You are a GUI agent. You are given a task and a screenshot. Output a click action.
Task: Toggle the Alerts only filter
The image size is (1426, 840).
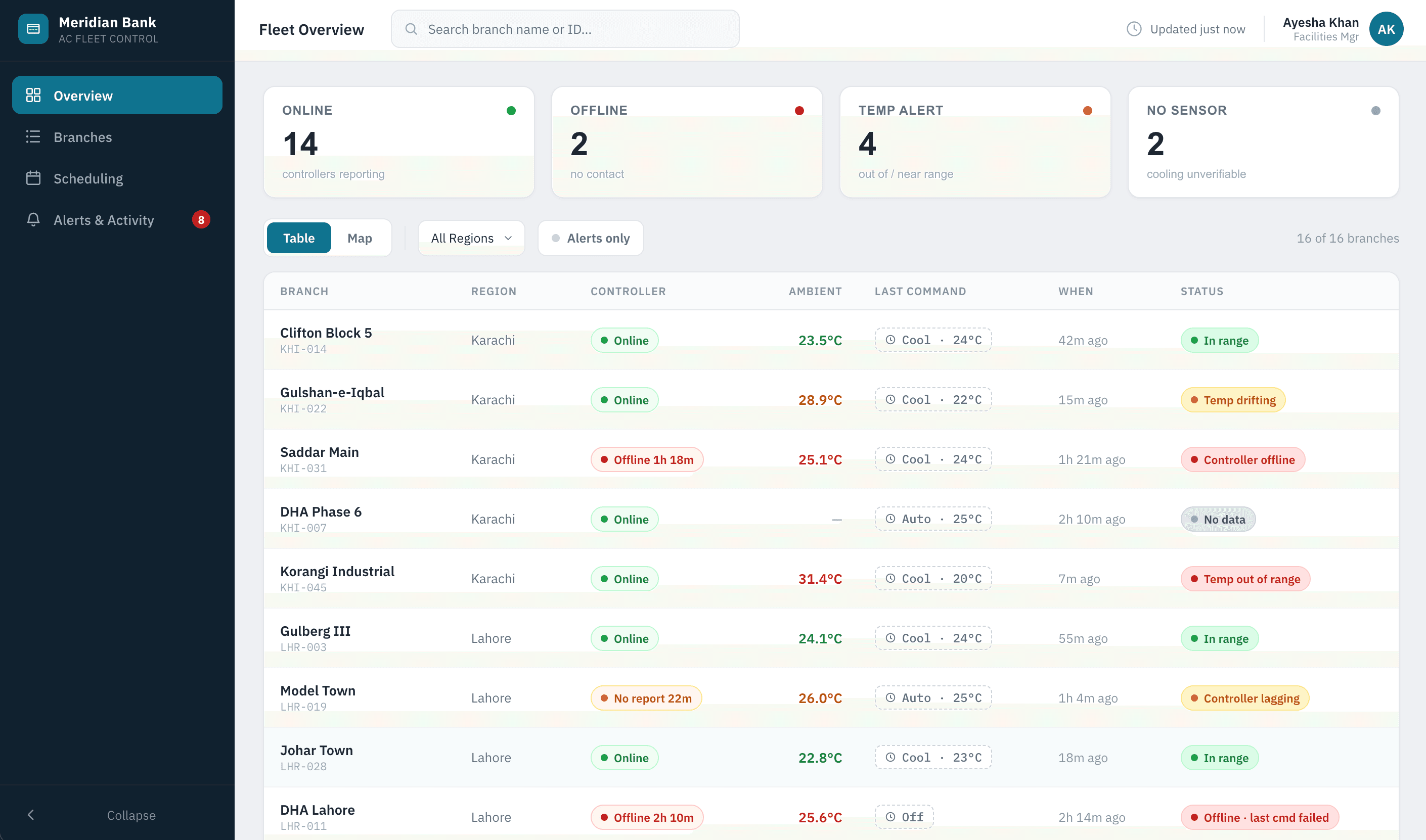click(x=590, y=238)
